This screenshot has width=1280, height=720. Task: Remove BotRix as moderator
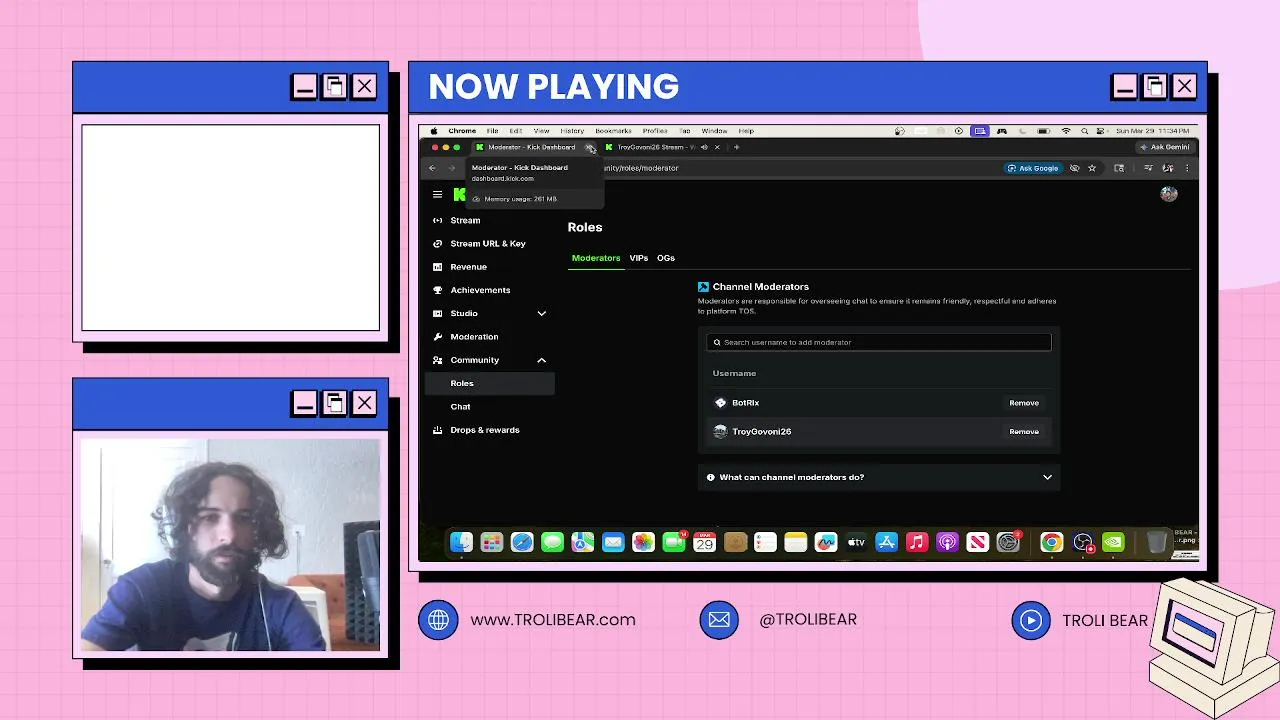(1024, 403)
